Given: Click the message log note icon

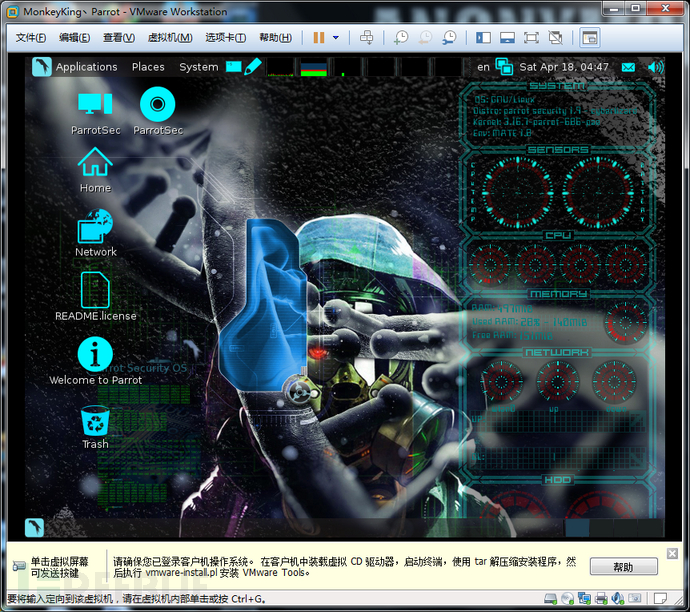Looking at the screenshot, I should pyautogui.click(x=660, y=598).
